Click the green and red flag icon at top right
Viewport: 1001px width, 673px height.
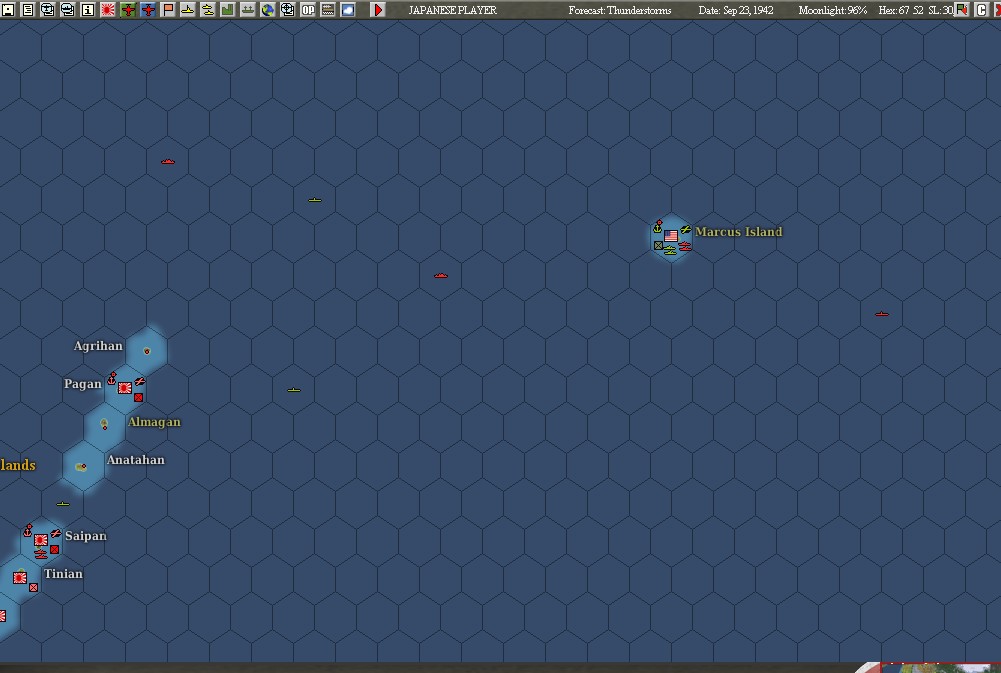click(x=962, y=10)
